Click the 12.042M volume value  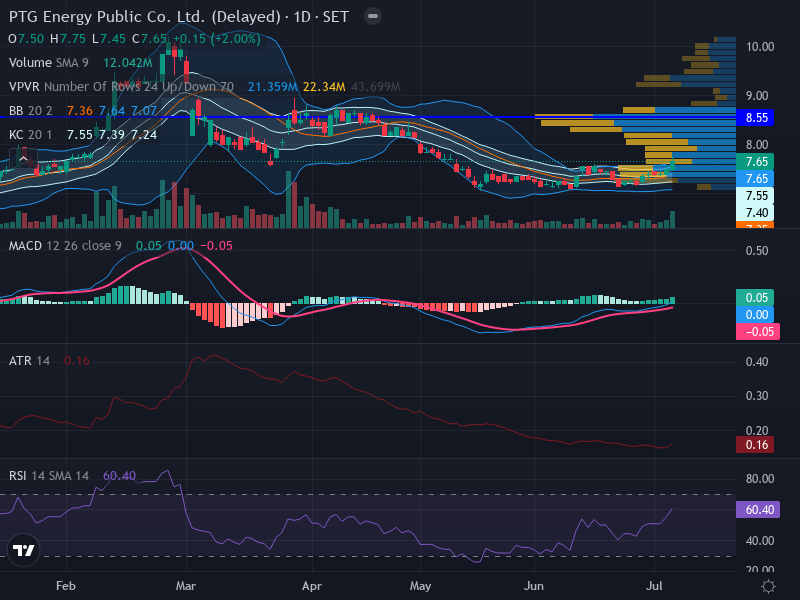click(128, 63)
